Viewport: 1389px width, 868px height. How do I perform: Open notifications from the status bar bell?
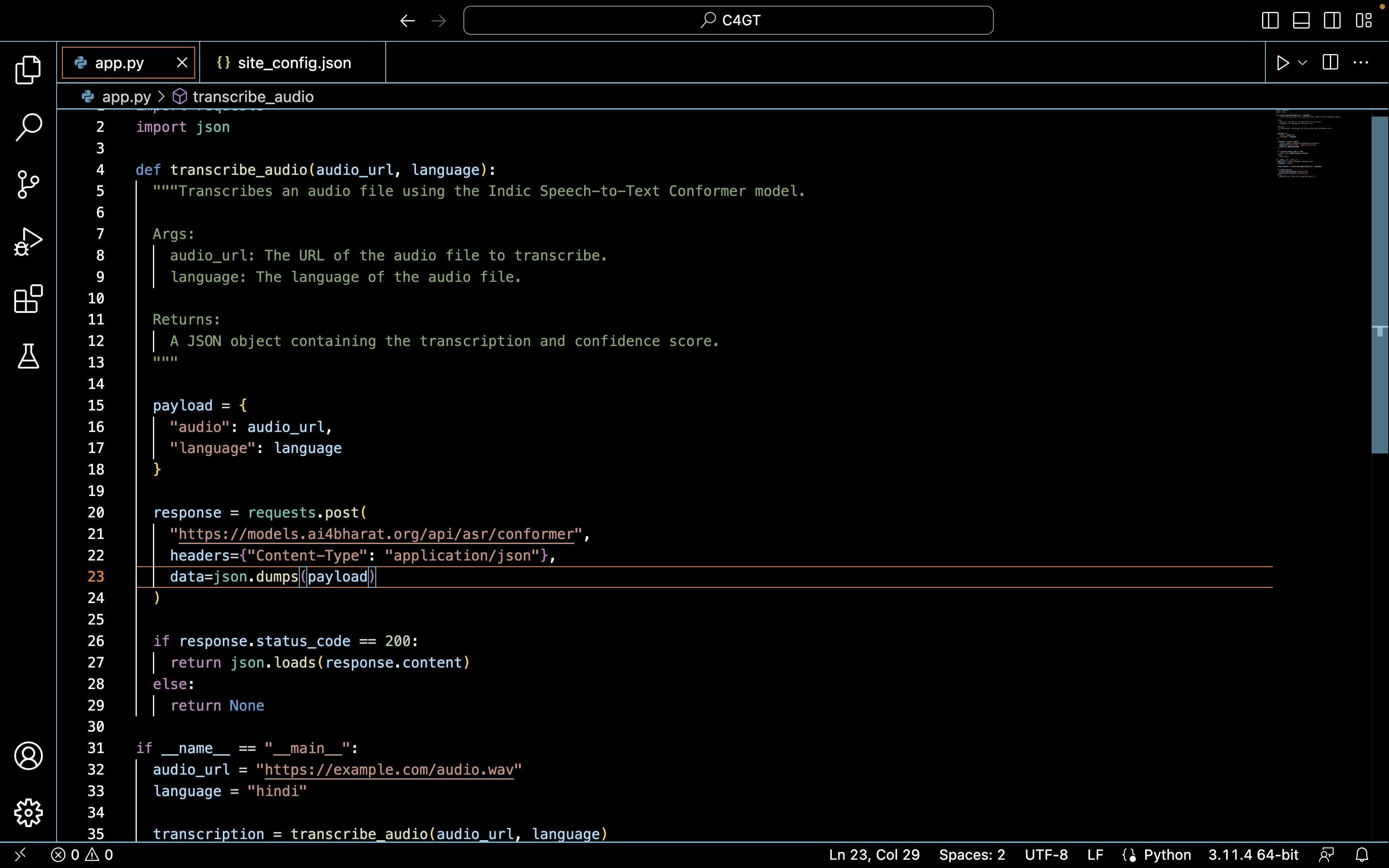(1363, 854)
